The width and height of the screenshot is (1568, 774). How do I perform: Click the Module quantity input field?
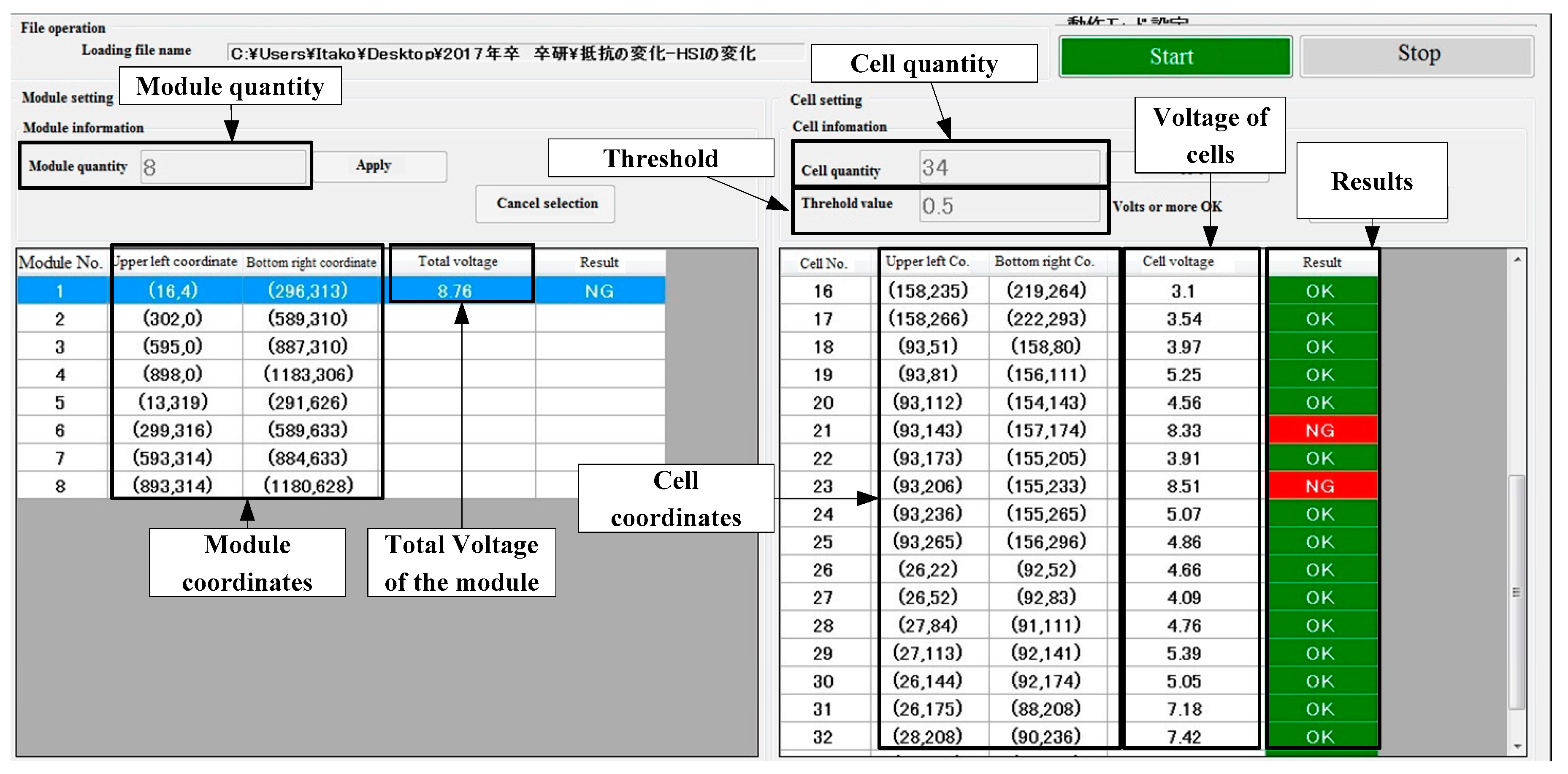[x=223, y=167]
